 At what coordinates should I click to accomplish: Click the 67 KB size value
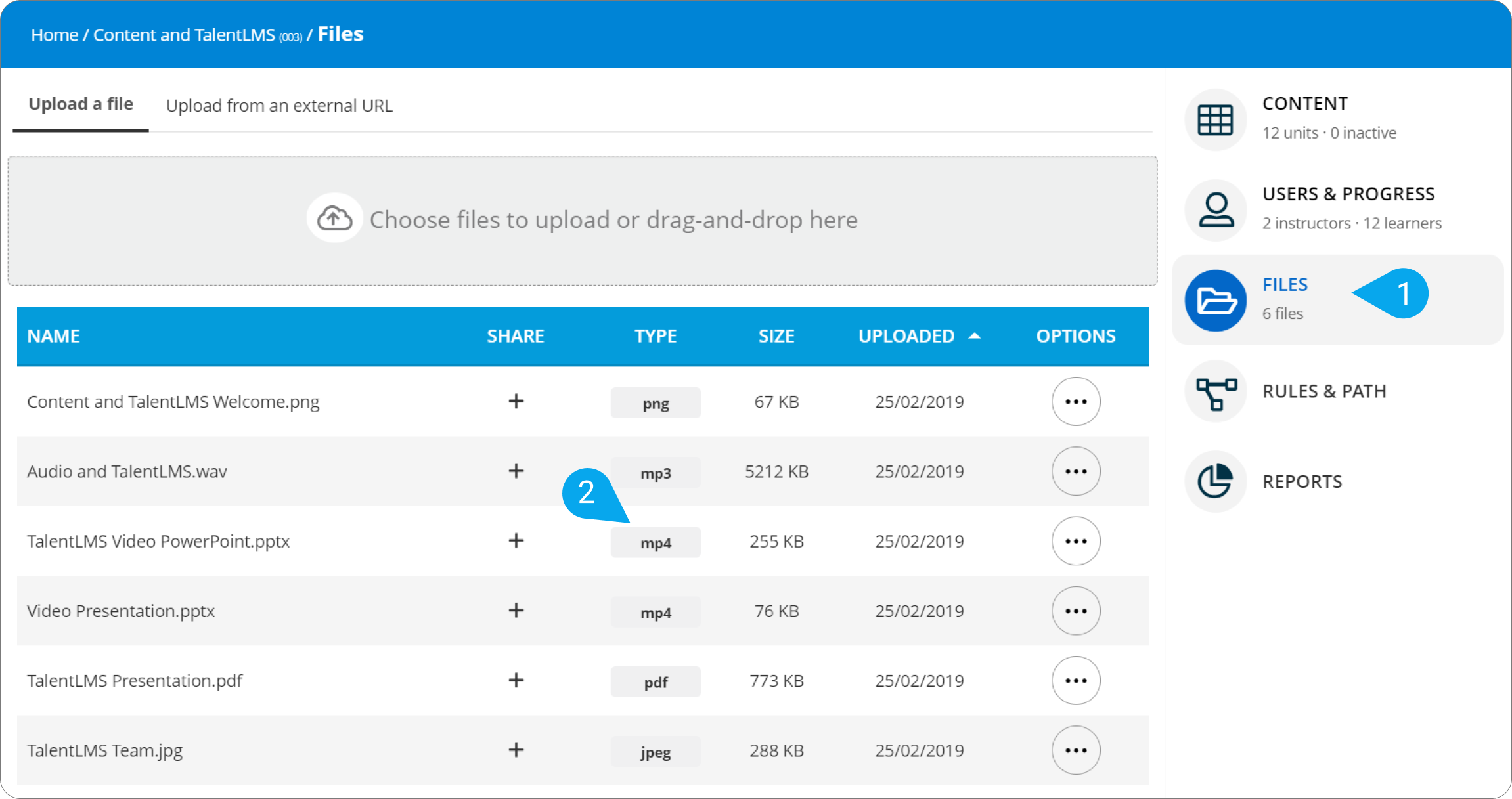coord(776,402)
